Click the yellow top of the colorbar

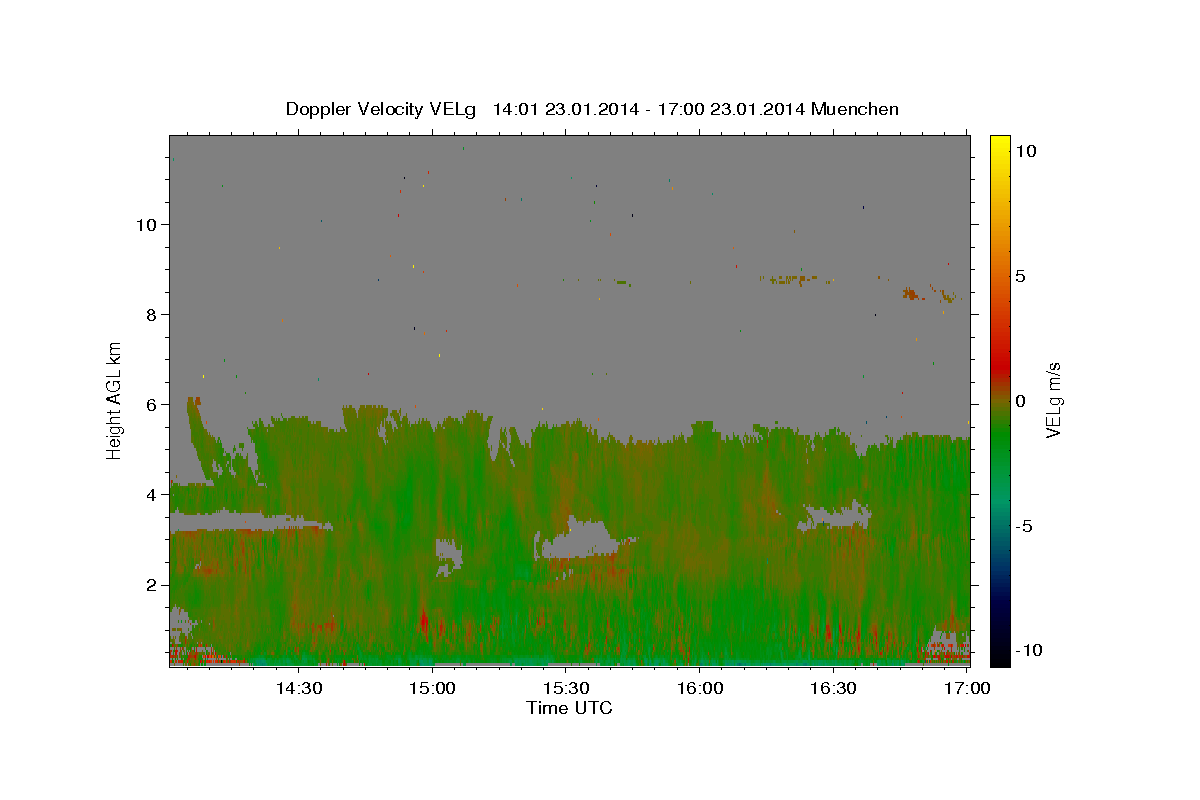point(999,145)
